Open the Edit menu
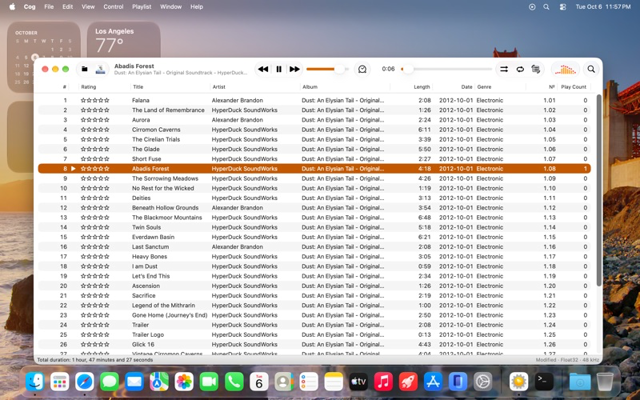The image size is (640, 400). tap(68, 7)
